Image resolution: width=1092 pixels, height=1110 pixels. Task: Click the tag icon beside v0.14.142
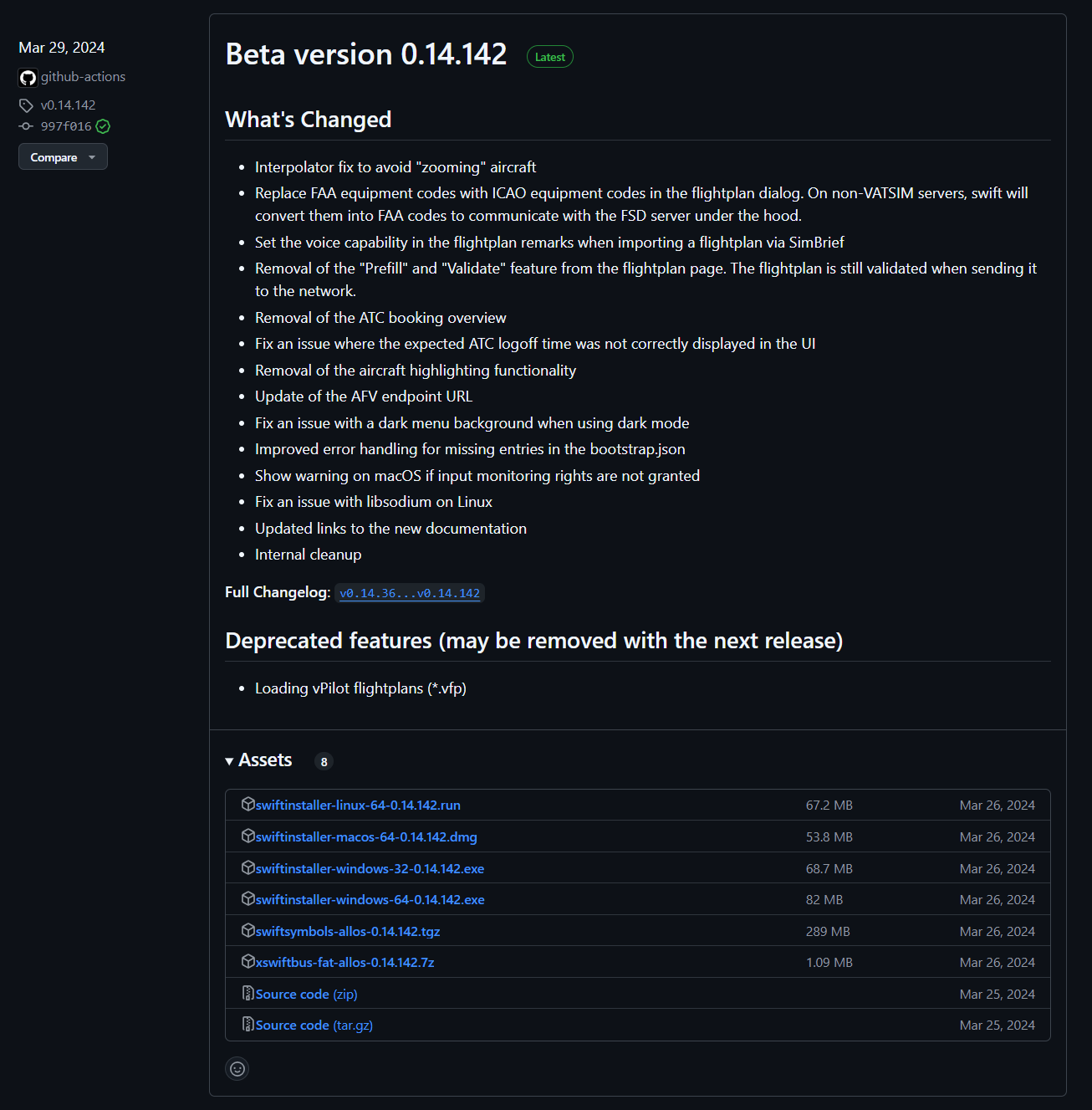click(x=26, y=105)
